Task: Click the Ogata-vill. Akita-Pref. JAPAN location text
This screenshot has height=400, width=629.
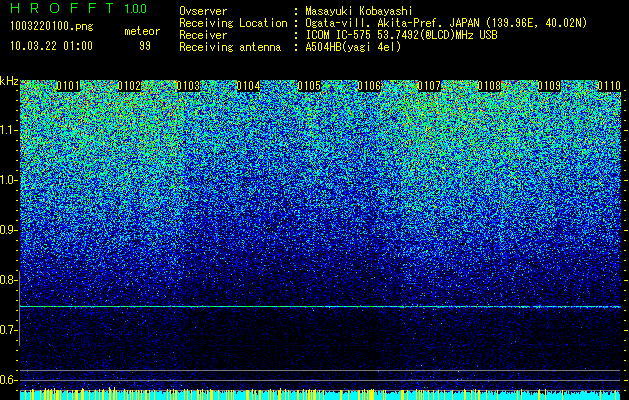Action: pos(446,23)
